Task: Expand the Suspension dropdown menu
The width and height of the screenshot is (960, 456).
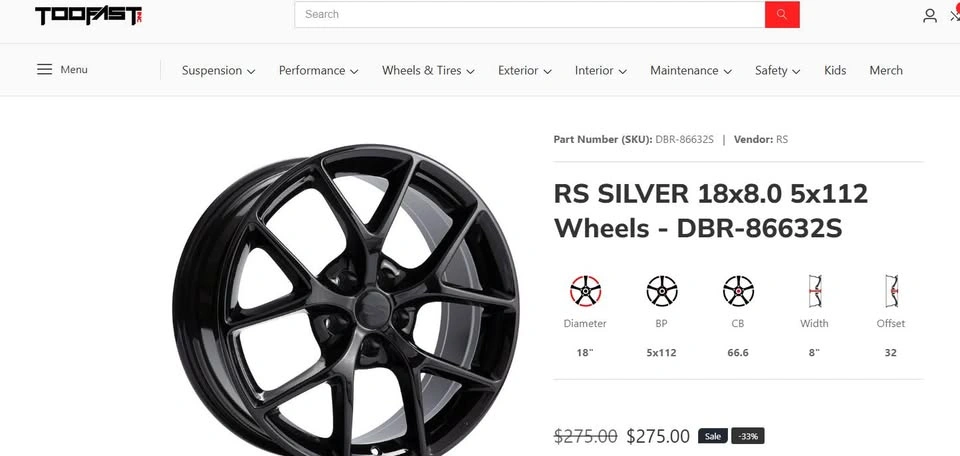Action: (x=219, y=70)
